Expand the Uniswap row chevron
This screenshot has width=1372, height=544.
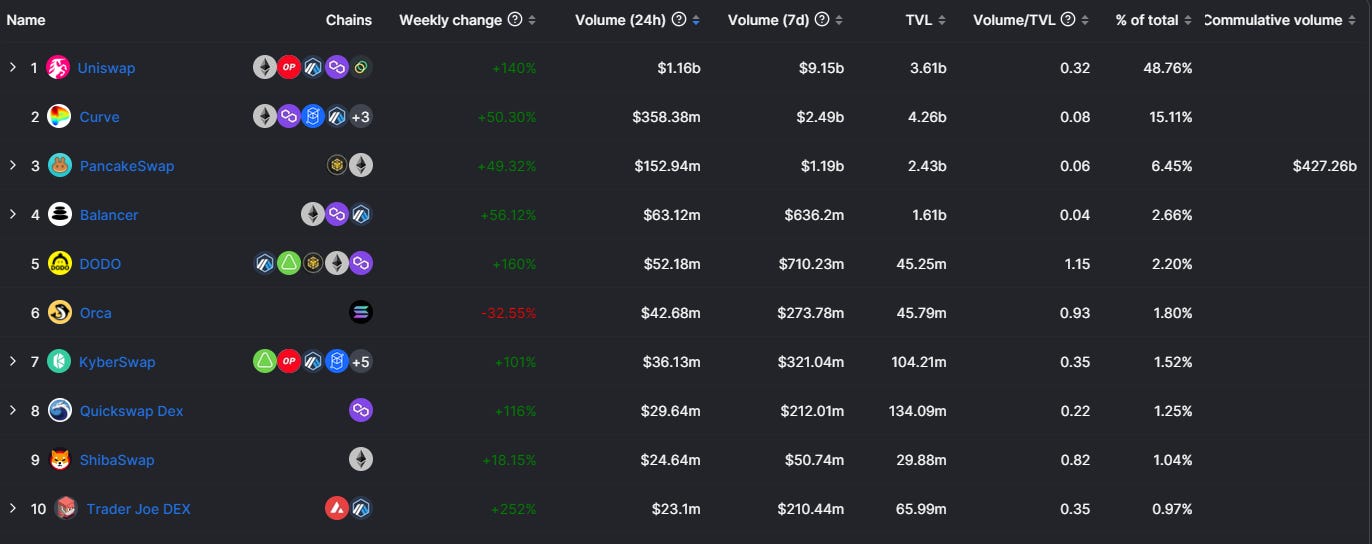click(13, 68)
